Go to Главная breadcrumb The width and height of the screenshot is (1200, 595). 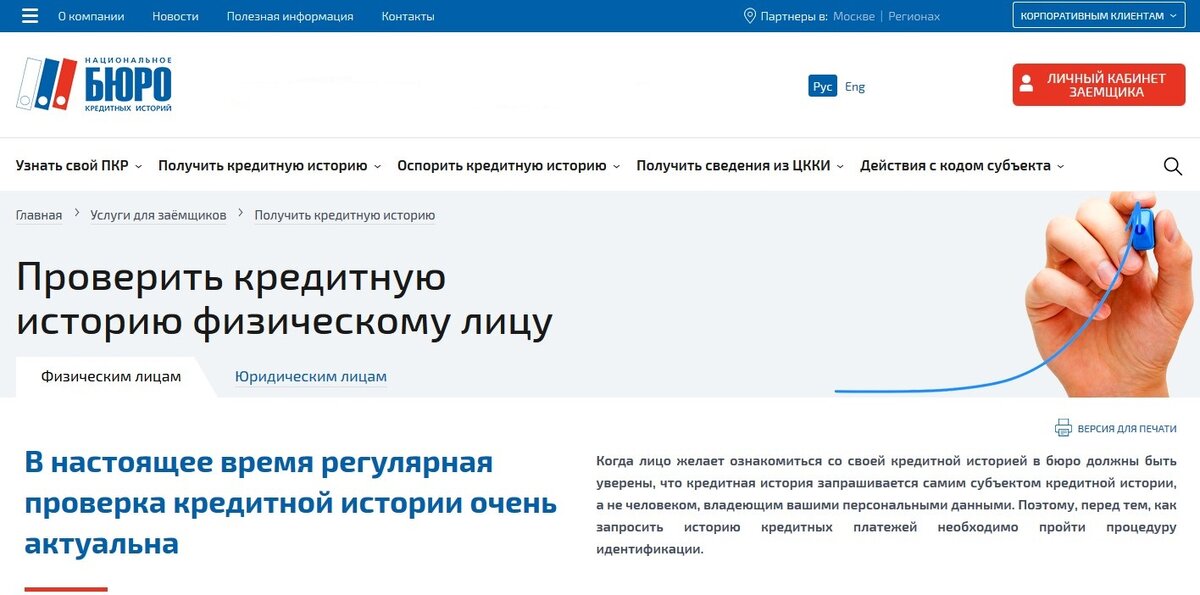click(39, 215)
